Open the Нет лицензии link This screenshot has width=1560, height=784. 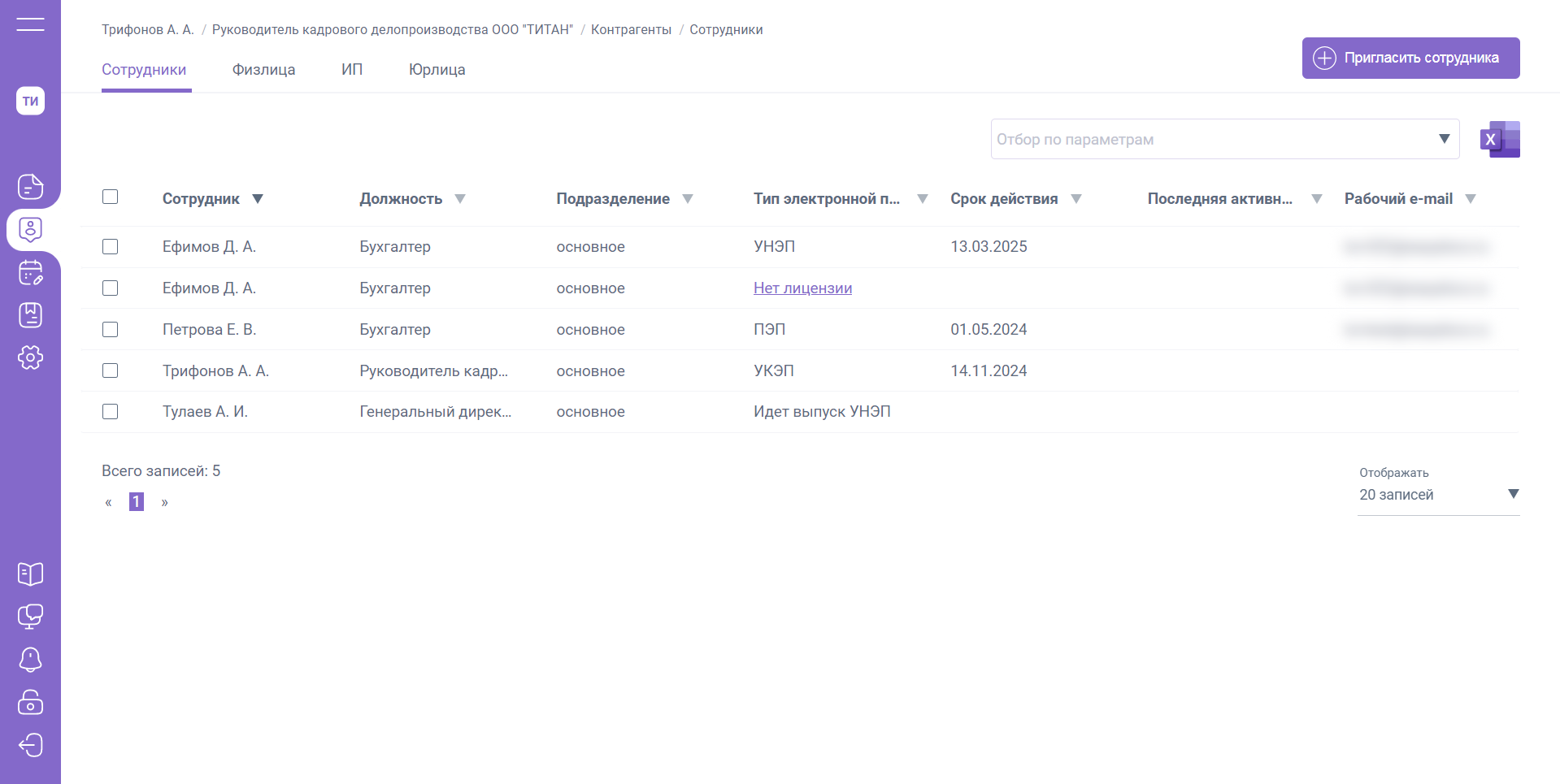802,288
